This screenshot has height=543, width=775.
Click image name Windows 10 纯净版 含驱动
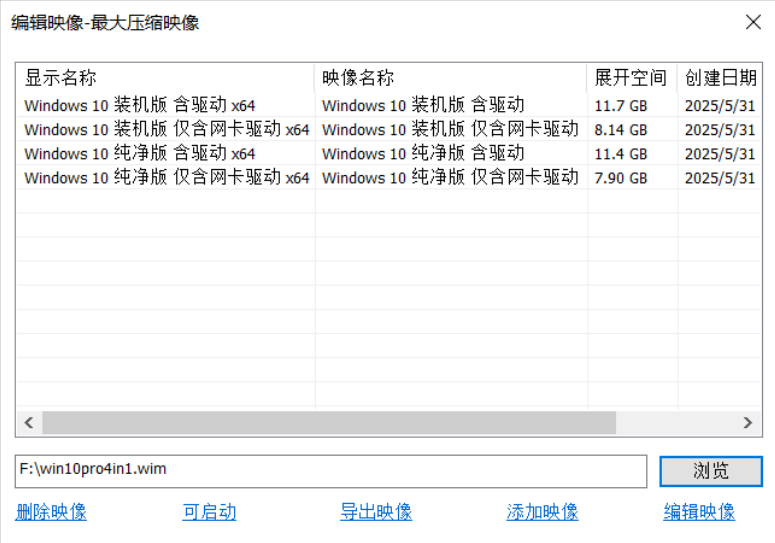pos(423,154)
